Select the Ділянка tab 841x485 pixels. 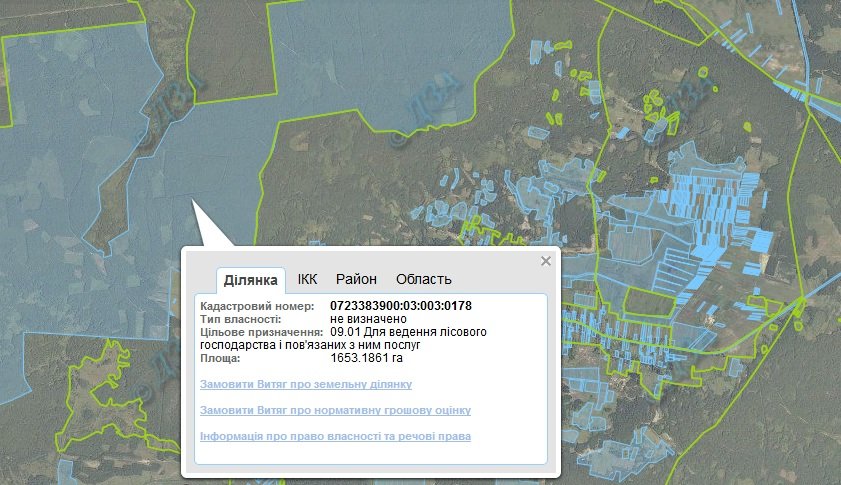(251, 279)
